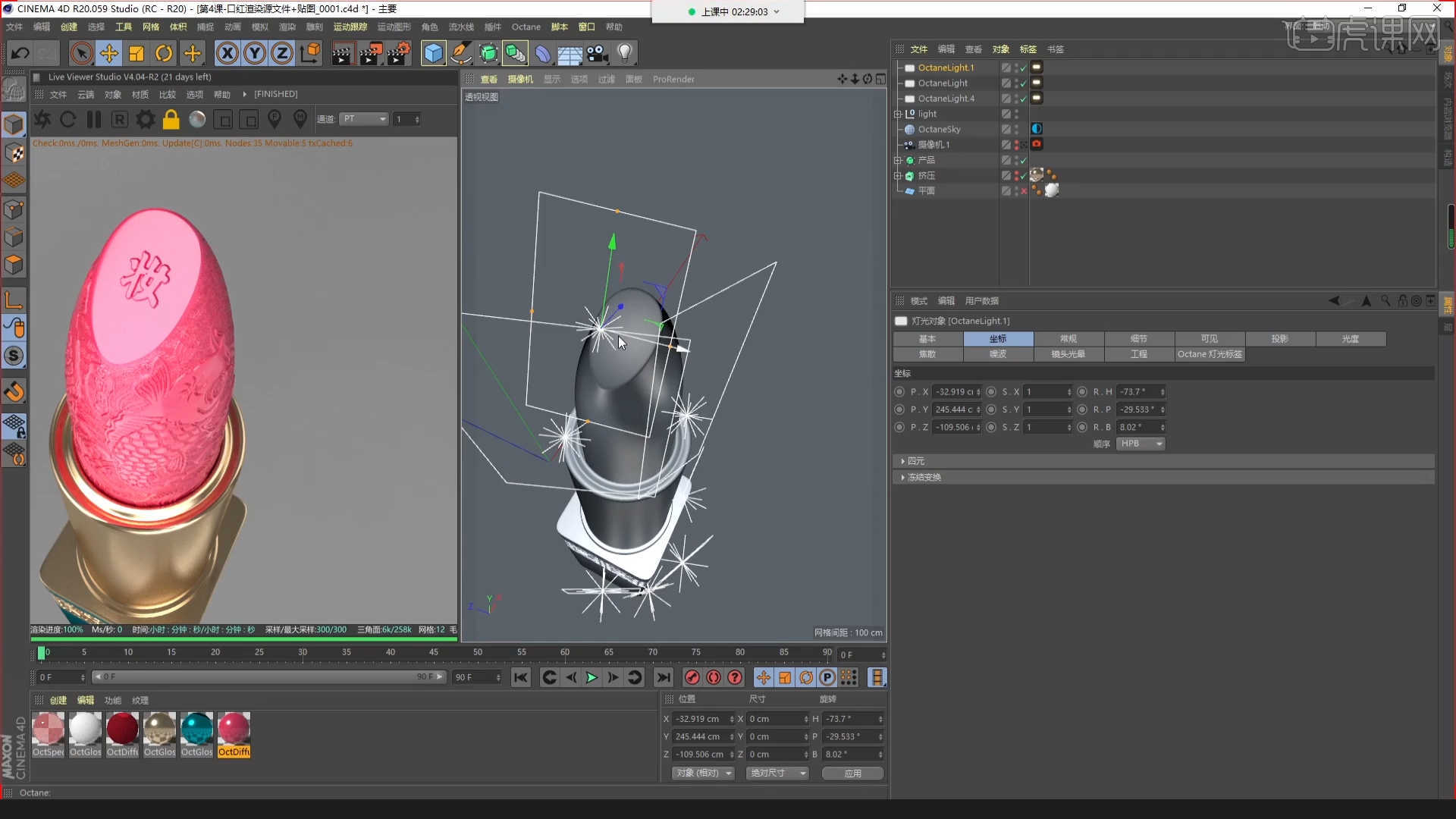The height and width of the screenshot is (819, 1456).
Task: Click Live Viewer send scene Octane icon
Action: click(42, 119)
